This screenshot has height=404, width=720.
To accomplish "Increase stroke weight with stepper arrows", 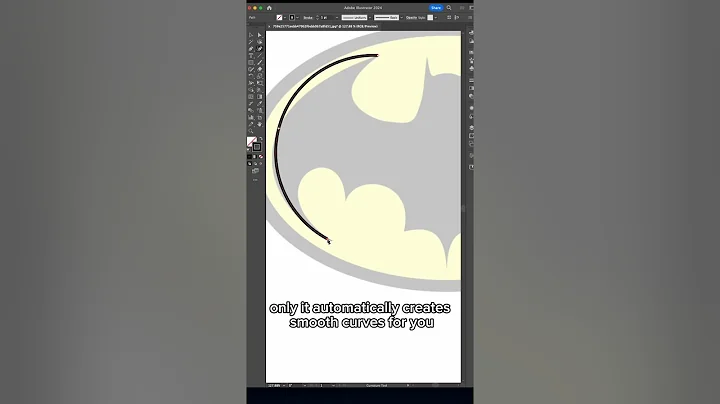I will coord(317,16).
